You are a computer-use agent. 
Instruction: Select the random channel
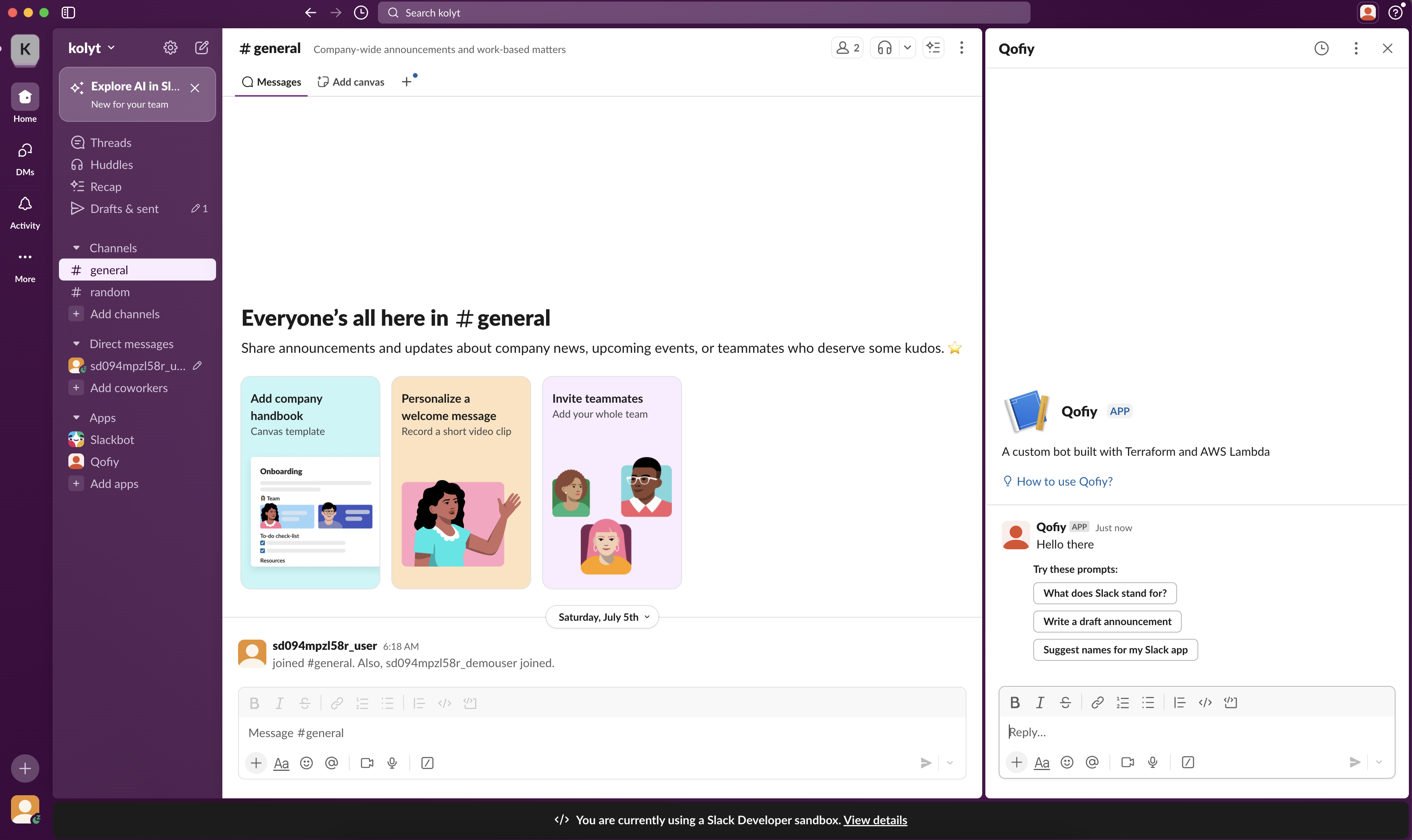pyautogui.click(x=138, y=292)
